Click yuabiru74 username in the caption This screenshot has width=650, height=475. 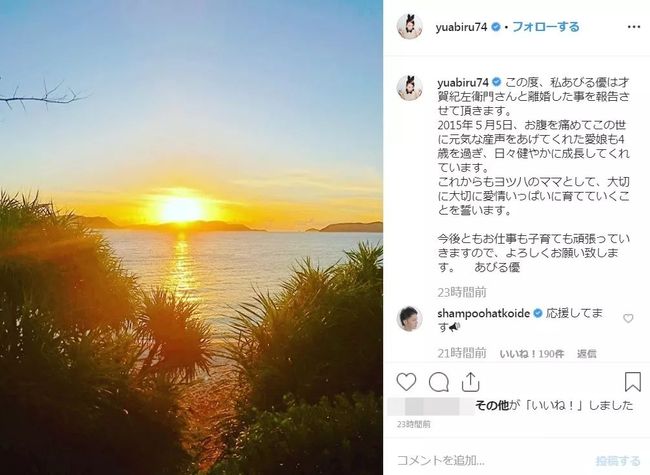[x=463, y=82]
